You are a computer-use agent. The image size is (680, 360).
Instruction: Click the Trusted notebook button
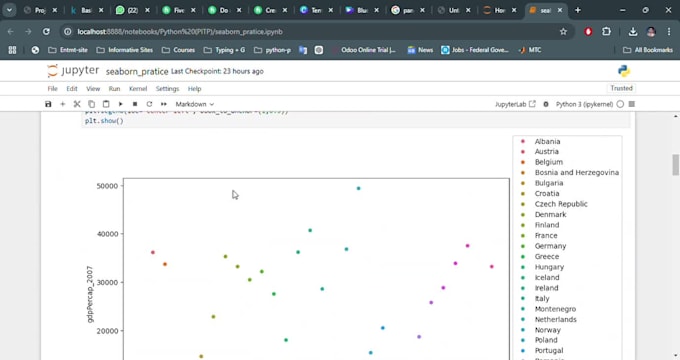tap(621, 88)
